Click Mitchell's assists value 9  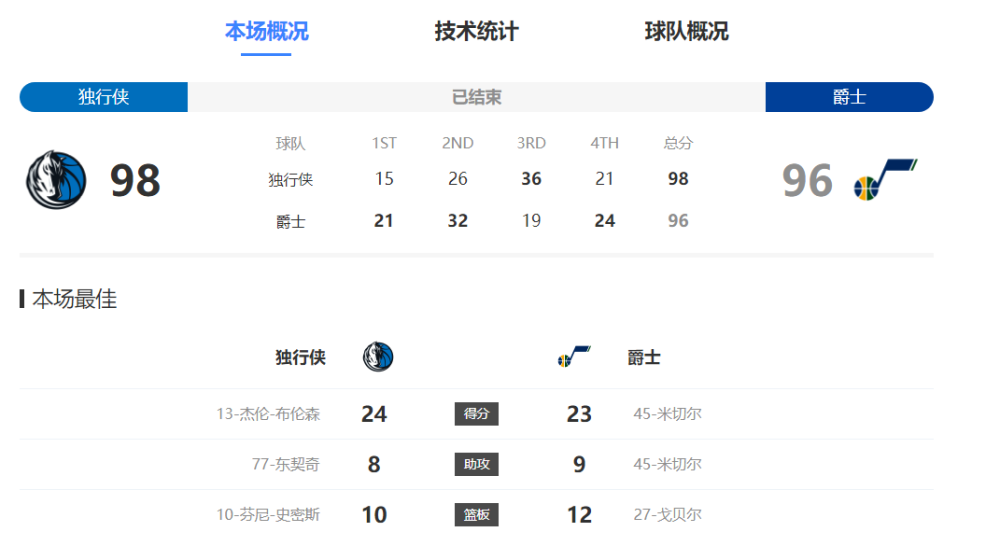[579, 464]
